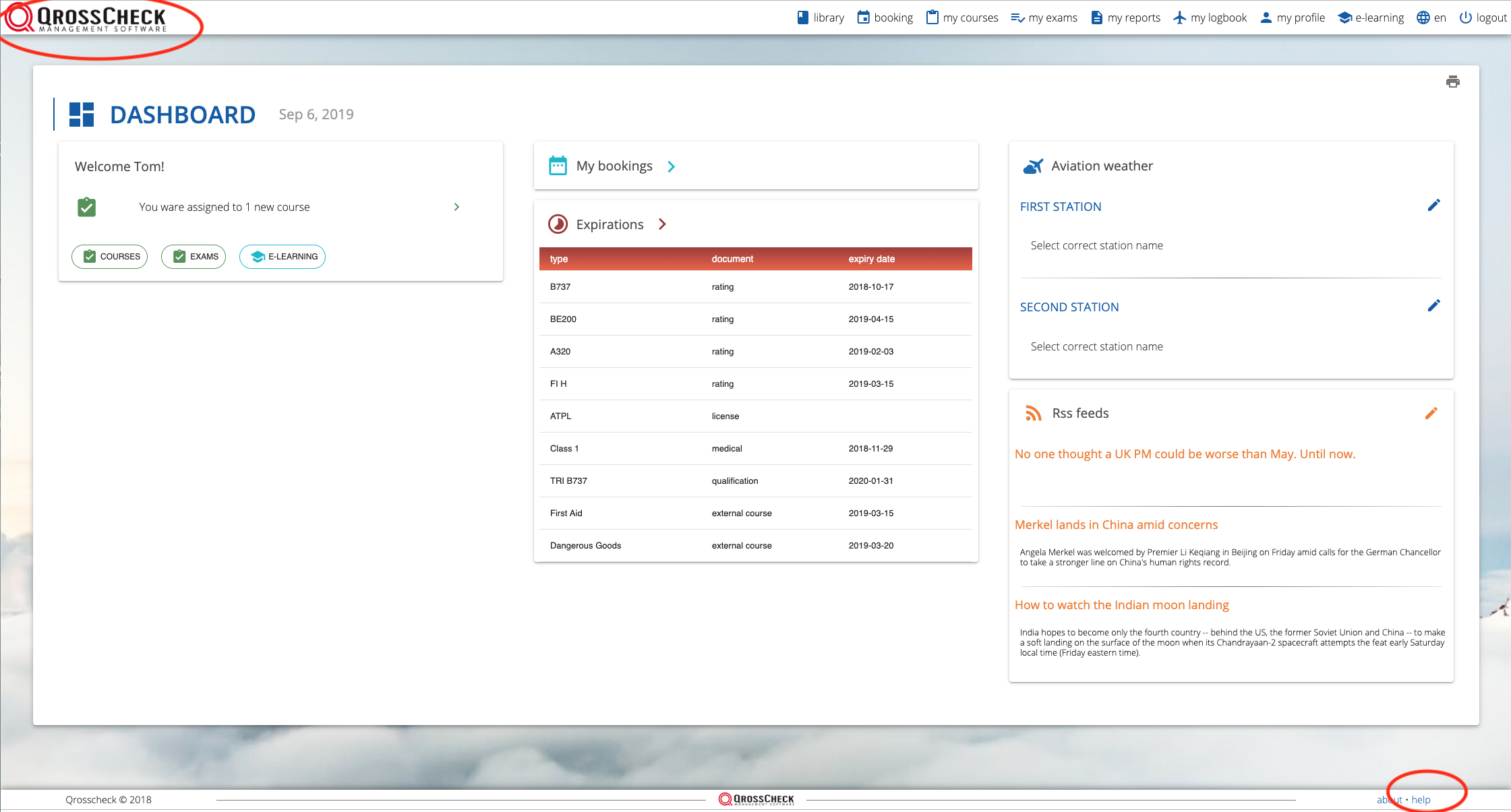1511x812 pixels.
Task: Click the about link in the footer
Action: [1390, 800]
